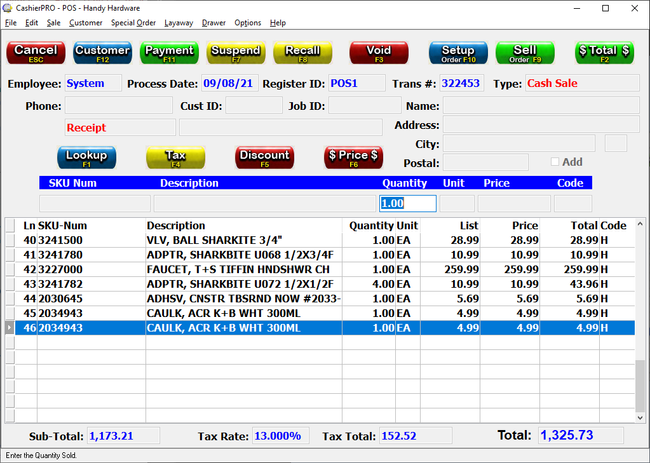This screenshot has height=463, width=650.
Task: Click the Trans # value 322453
Action: point(460,83)
